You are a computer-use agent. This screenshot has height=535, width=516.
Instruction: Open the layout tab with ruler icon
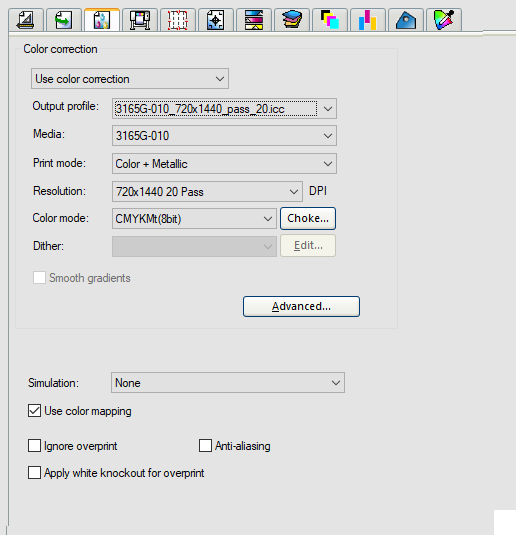[26, 20]
